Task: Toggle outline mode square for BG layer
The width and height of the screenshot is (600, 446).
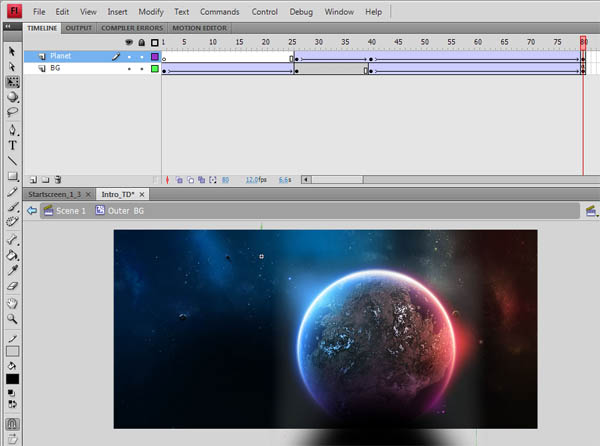Action: pyautogui.click(x=154, y=69)
